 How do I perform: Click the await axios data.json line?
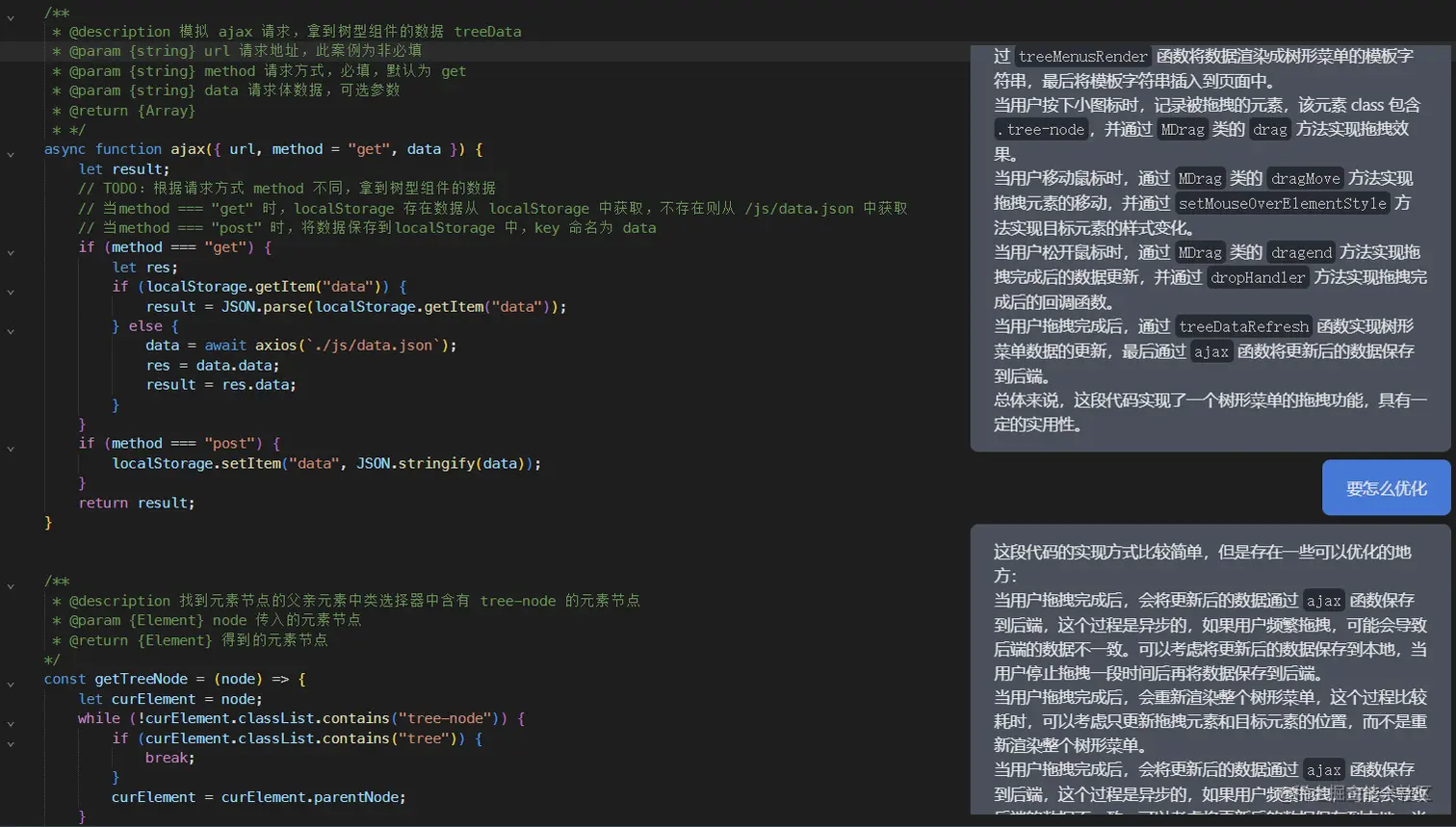pyautogui.click(x=301, y=346)
